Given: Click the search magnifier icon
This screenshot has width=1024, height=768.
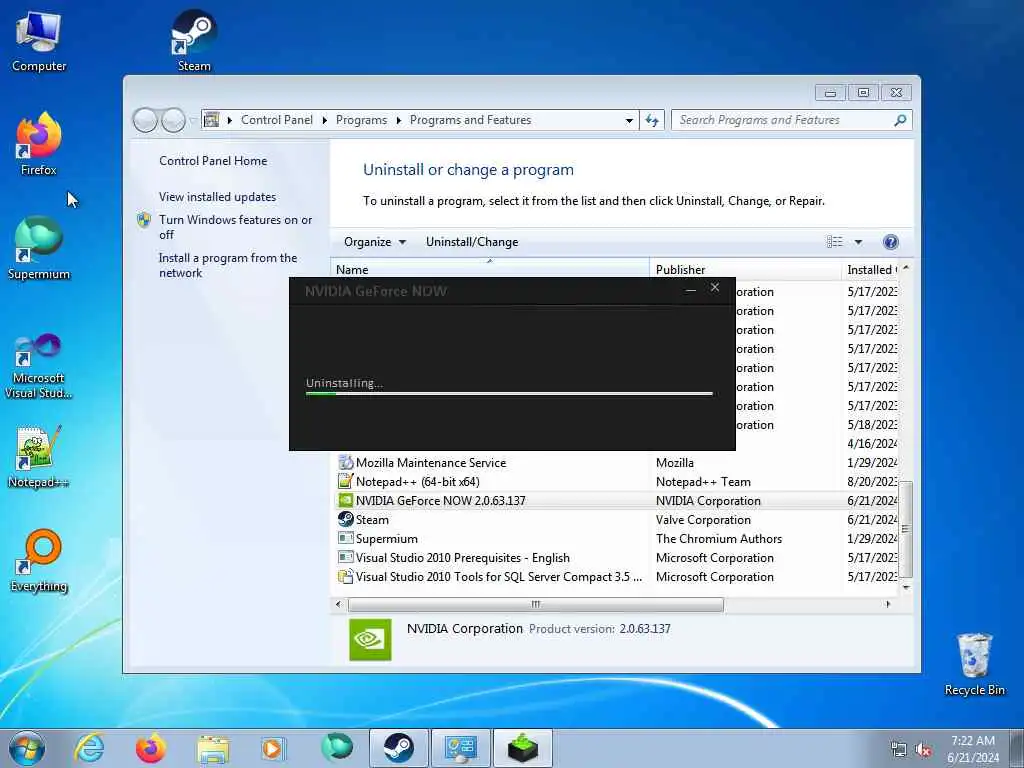Looking at the screenshot, I should tap(900, 120).
